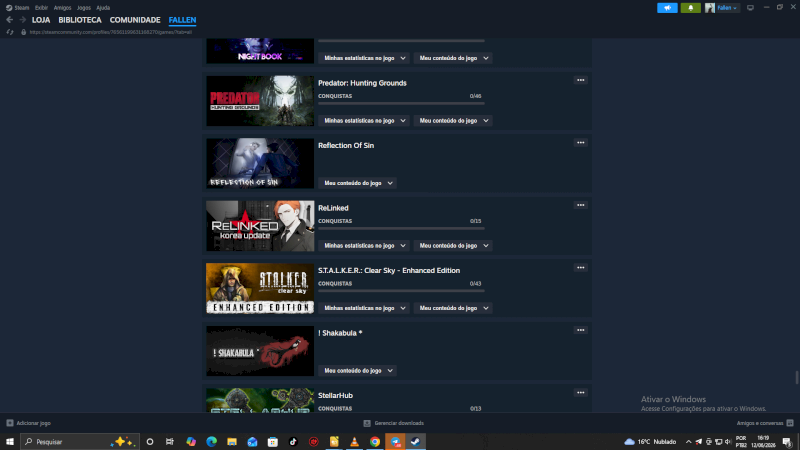The height and width of the screenshot is (450, 800).
Task: Expand ReLinked's Meu conteúdo do jogo dropdown
Action: click(453, 245)
